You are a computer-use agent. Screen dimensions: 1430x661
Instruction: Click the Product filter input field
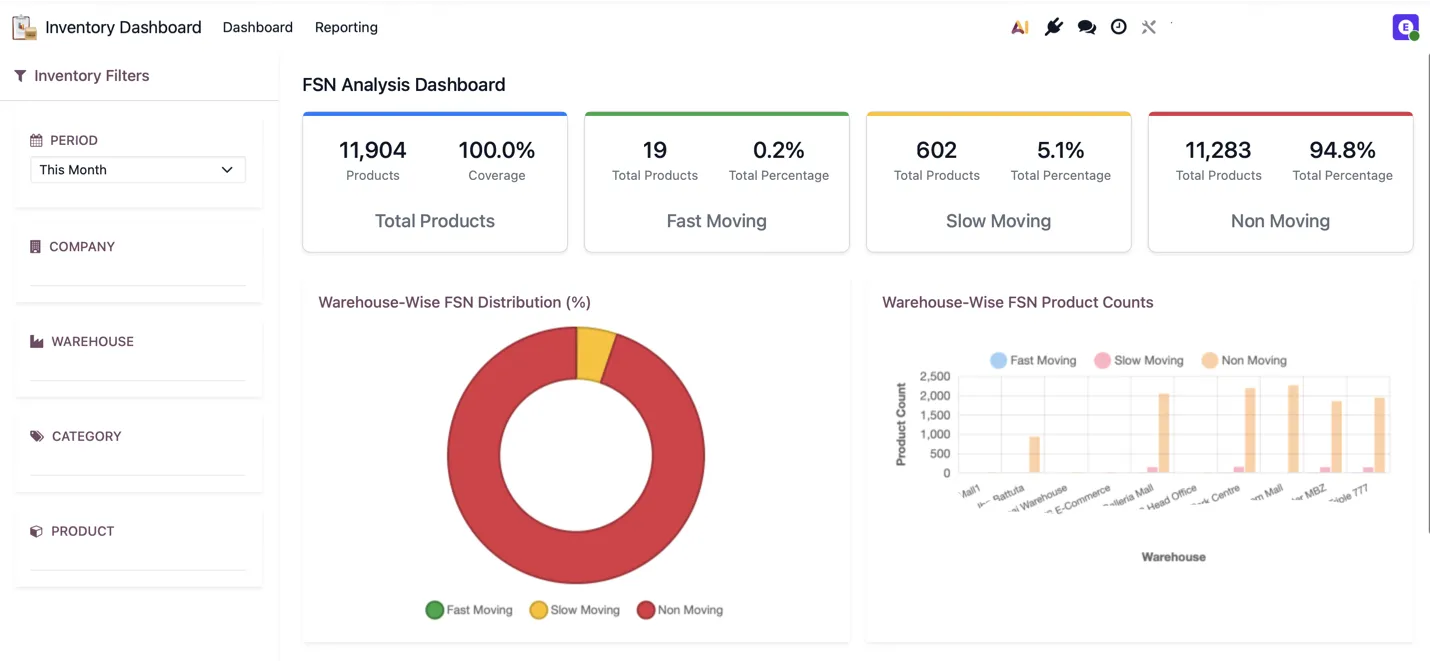tap(138, 558)
